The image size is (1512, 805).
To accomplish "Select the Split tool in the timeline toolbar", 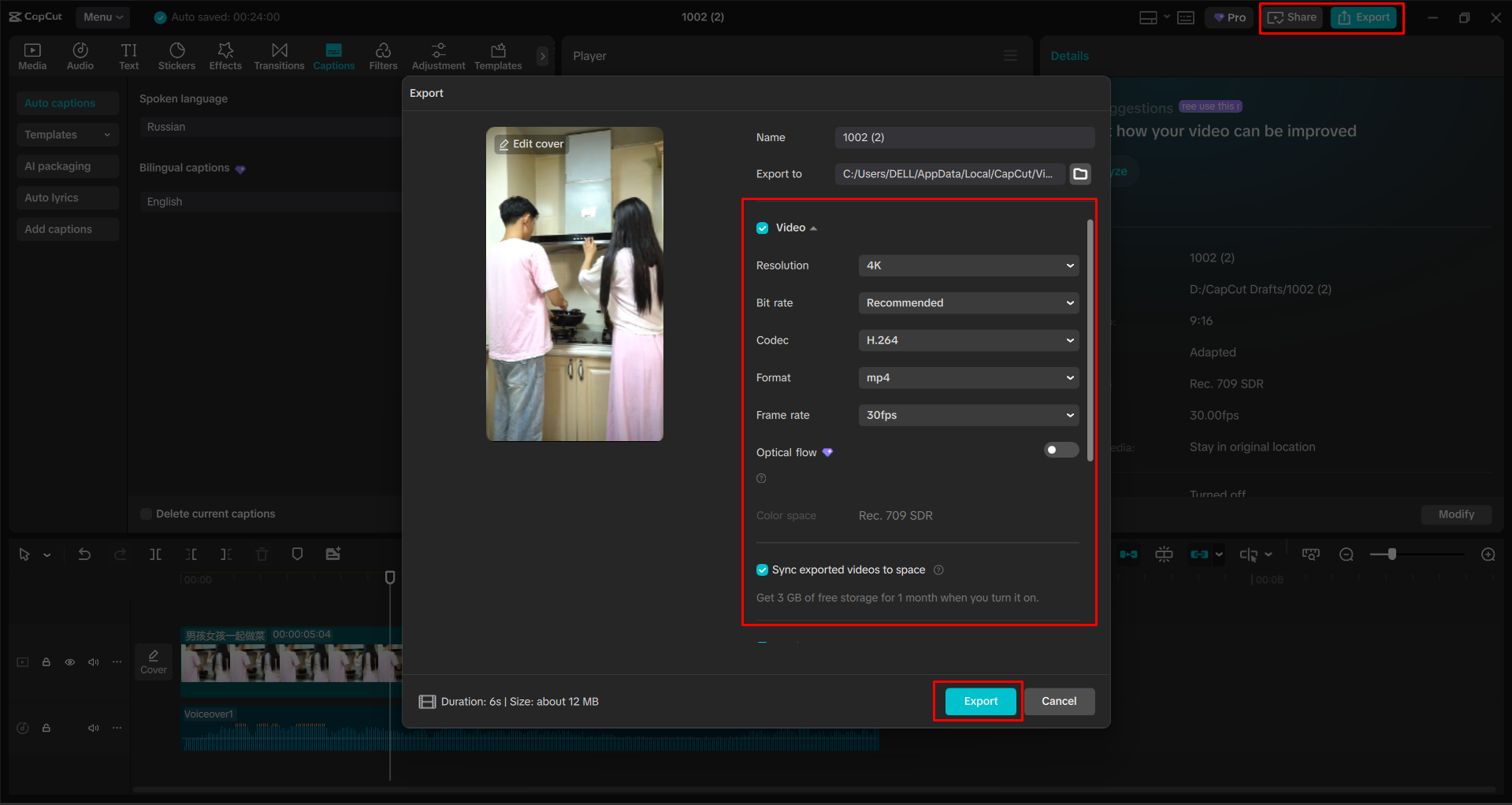I will 155,554.
